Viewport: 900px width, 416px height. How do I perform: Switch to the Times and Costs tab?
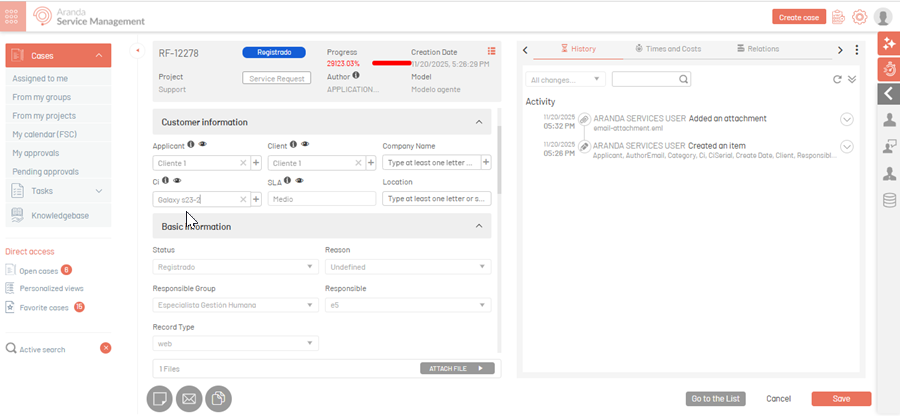(668, 48)
